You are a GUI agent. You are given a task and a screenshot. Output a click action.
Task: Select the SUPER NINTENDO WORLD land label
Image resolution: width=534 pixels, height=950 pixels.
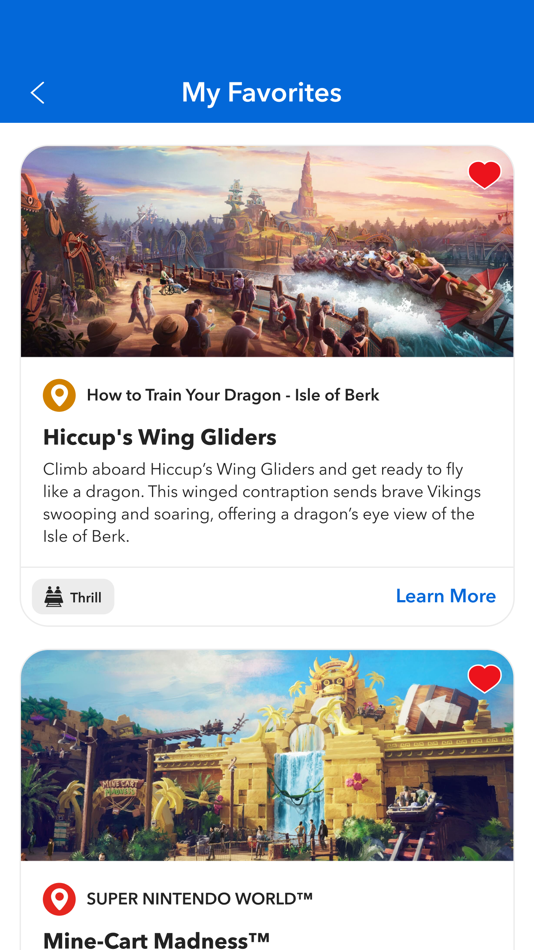(x=199, y=899)
